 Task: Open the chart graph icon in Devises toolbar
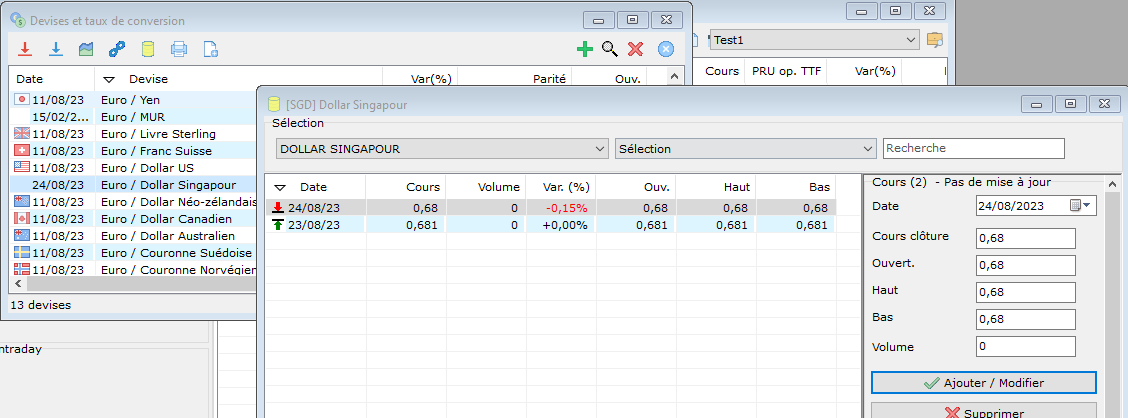tap(86, 49)
